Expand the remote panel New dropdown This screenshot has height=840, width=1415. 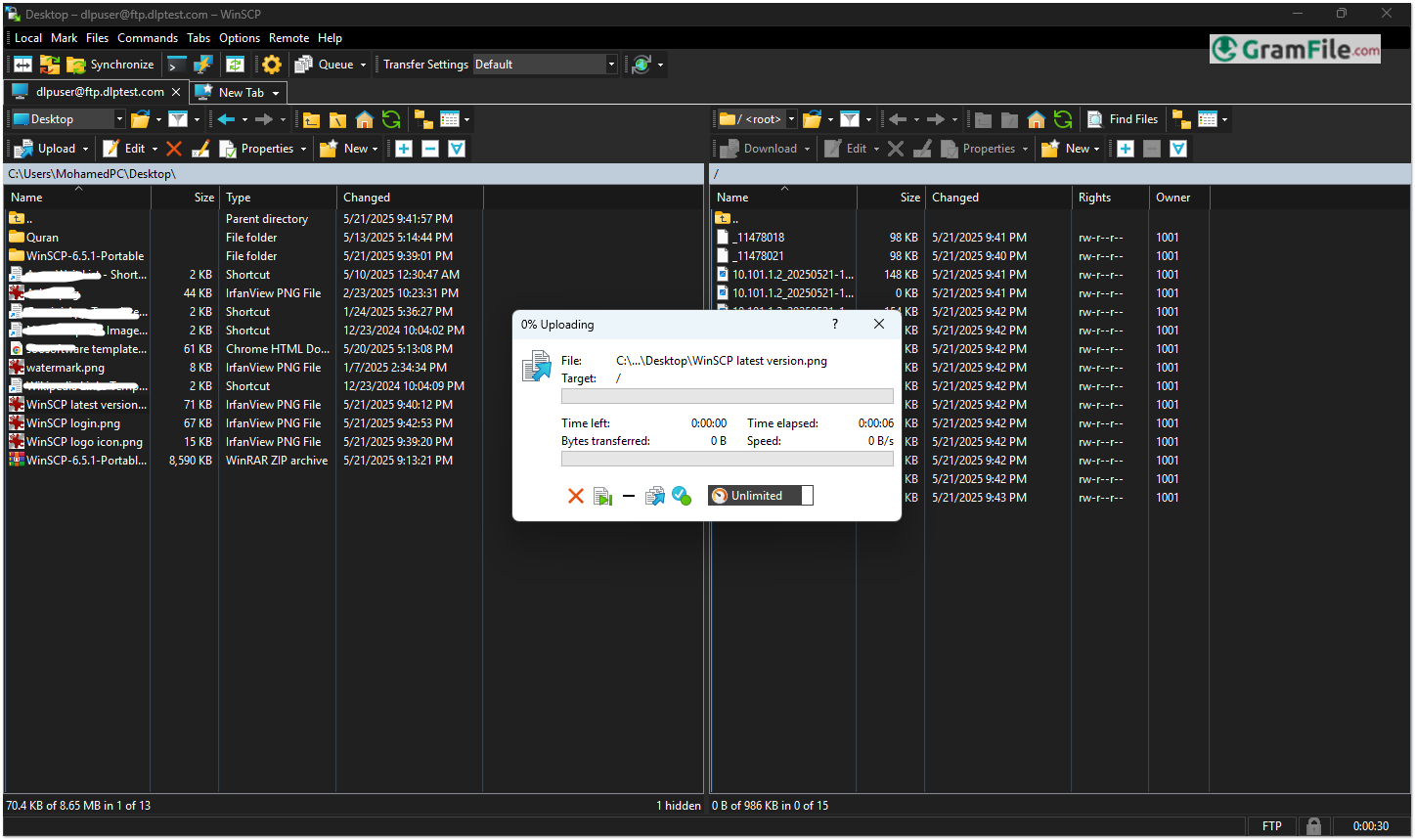(1096, 149)
